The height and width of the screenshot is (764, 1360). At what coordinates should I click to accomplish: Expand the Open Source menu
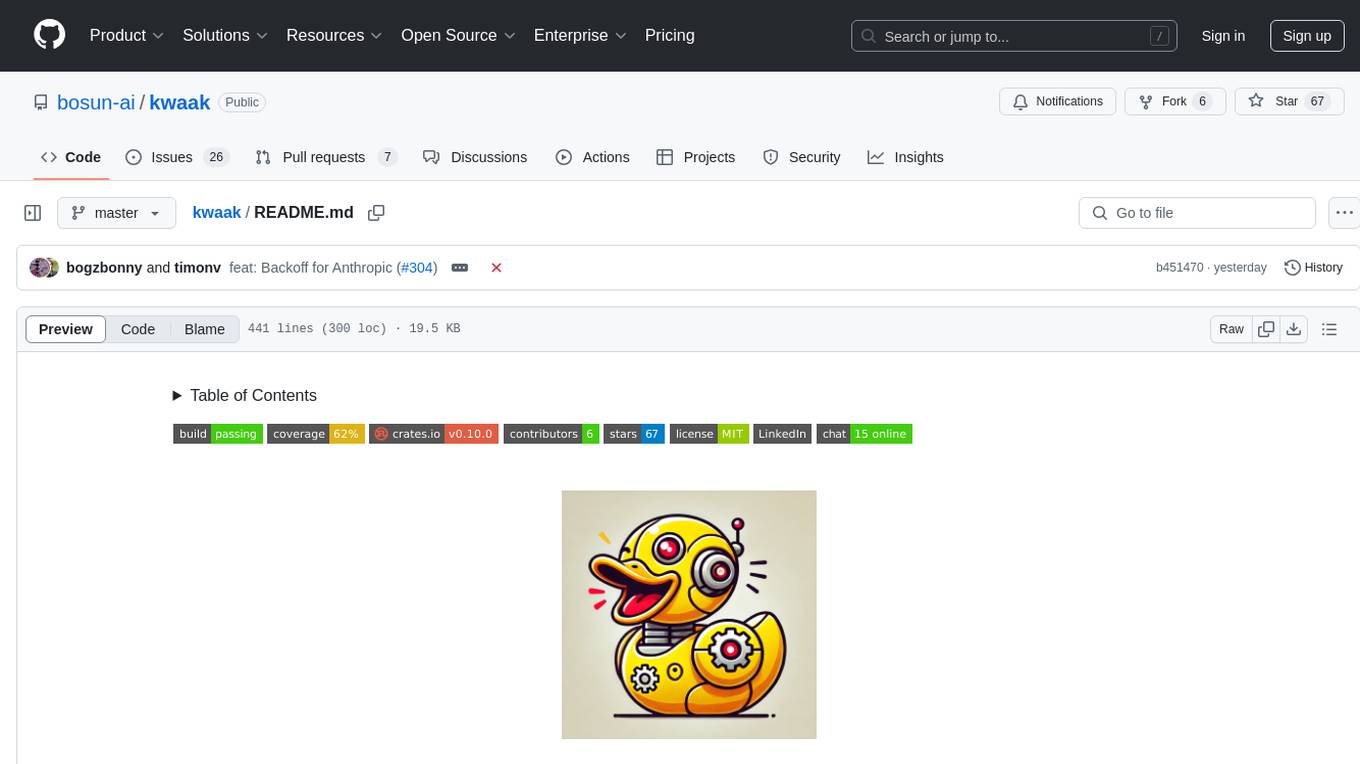pyautogui.click(x=458, y=35)
